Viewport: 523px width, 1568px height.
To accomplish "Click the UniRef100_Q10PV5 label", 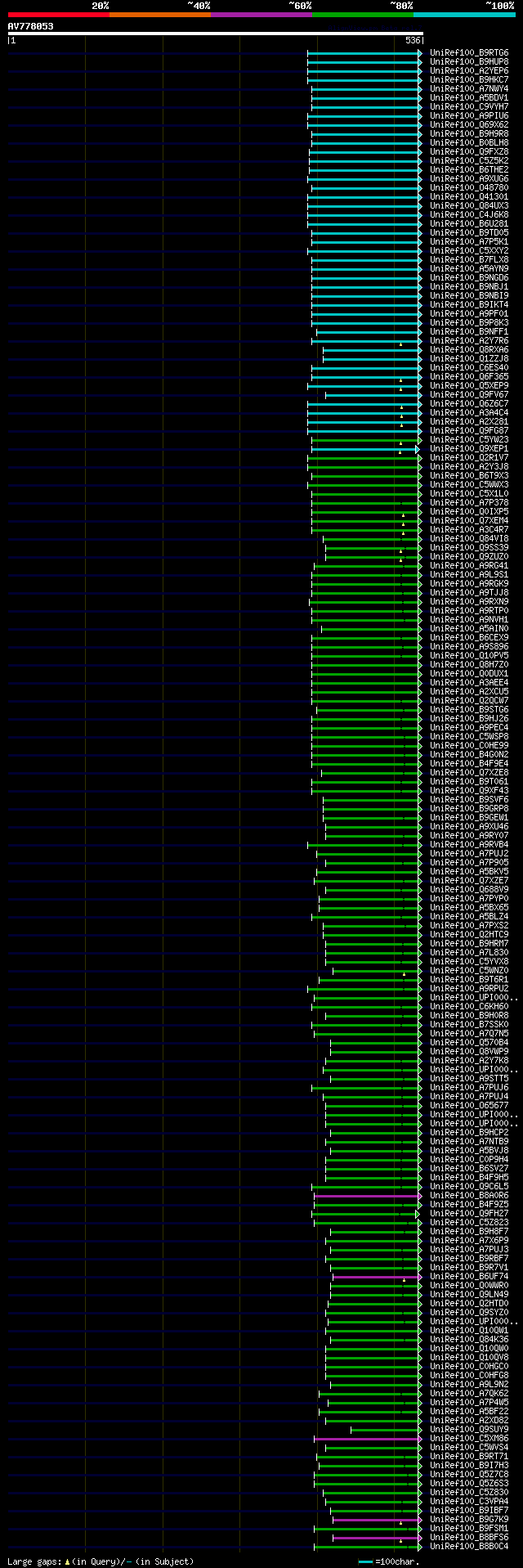I will [469, 656].
